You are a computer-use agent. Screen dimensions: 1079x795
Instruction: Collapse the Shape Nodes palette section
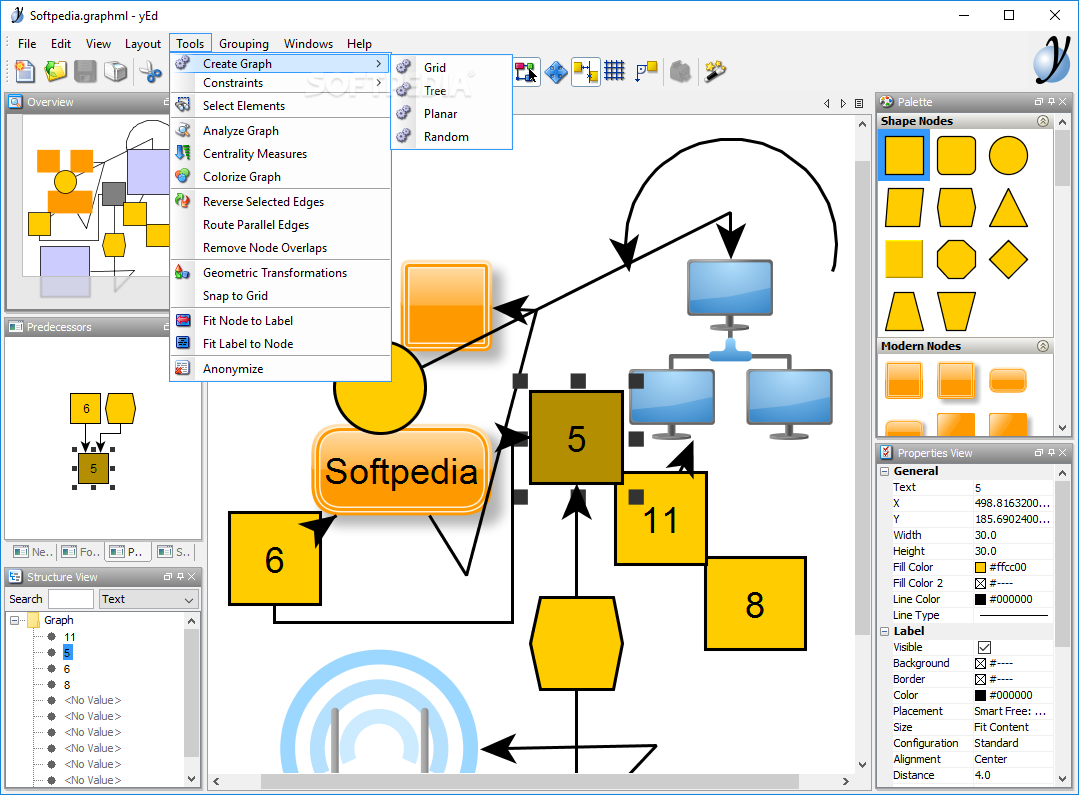[1043, 121]
